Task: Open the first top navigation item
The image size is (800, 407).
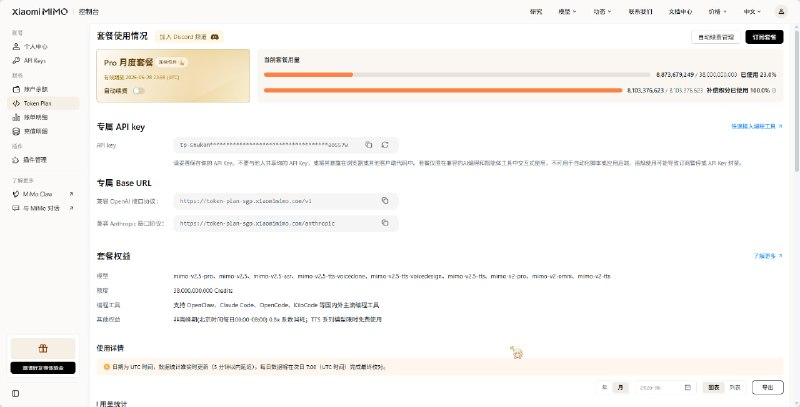Action: pyautogui.click(x=536, y=12)
